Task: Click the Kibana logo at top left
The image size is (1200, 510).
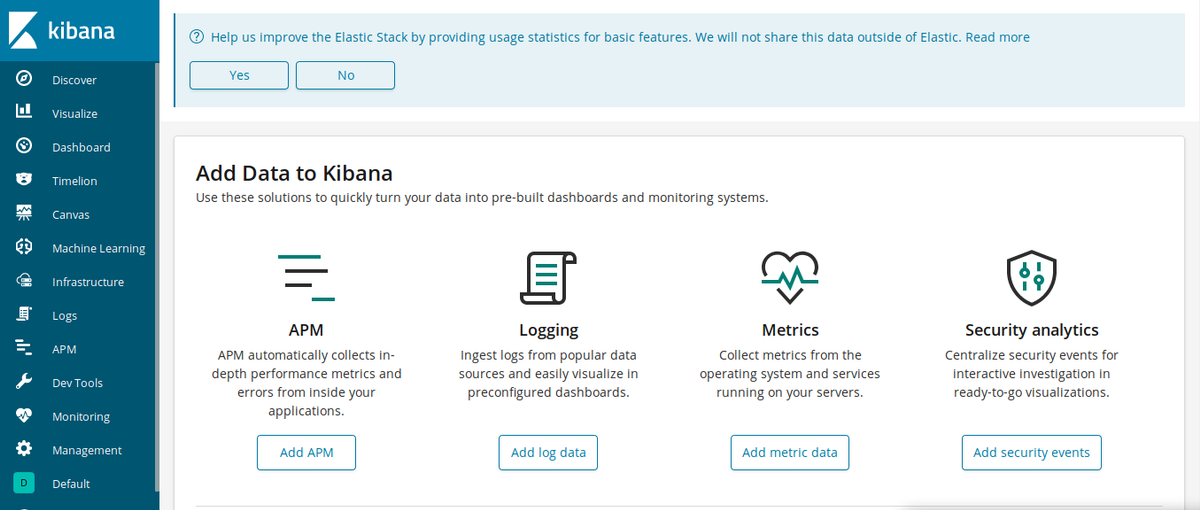Action: (64, 31)
